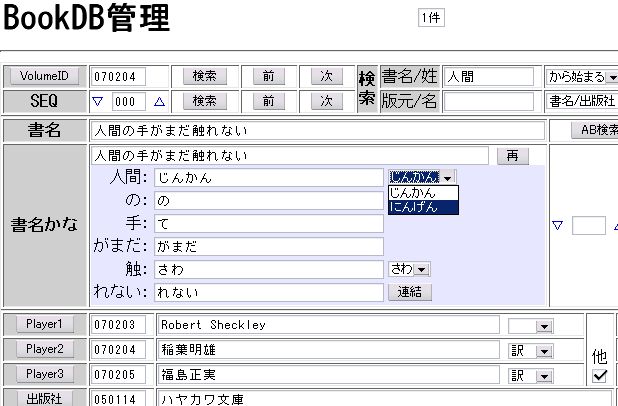Select じんかん option in the dropdown list
The height and width of the screenshot is (406, 618).
[422, 192]
